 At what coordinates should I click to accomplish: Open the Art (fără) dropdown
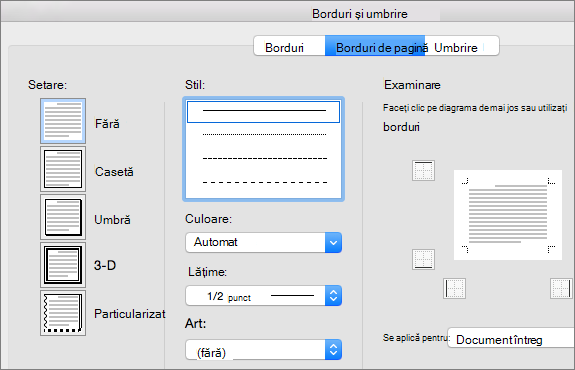click(264, 349)
